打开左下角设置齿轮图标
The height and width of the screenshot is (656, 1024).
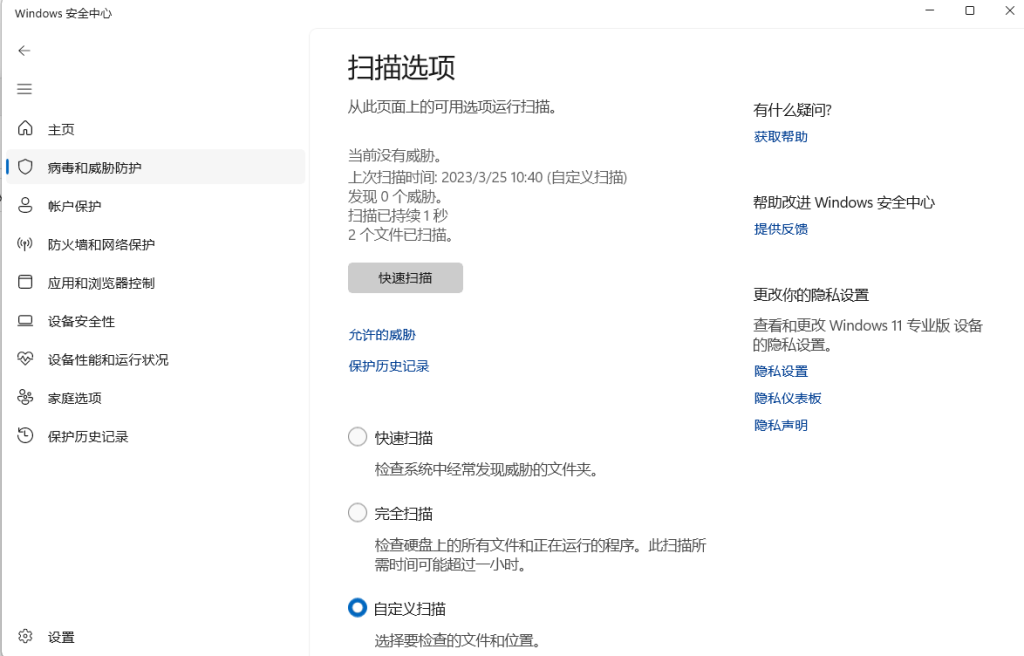(24, 636)
